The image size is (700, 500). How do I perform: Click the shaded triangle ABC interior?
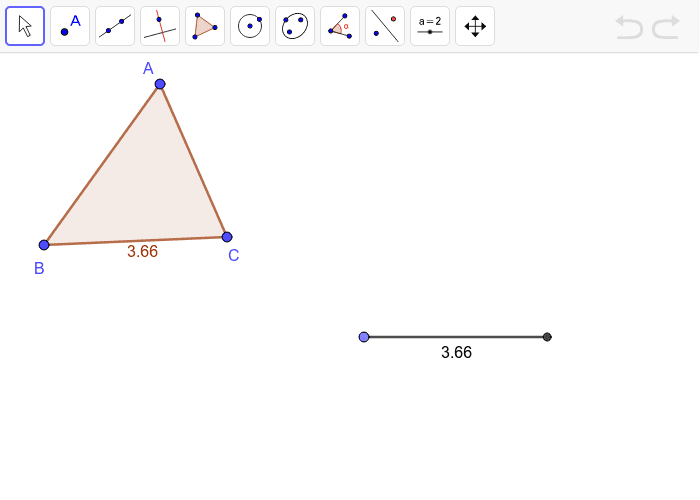click(144, 188)
